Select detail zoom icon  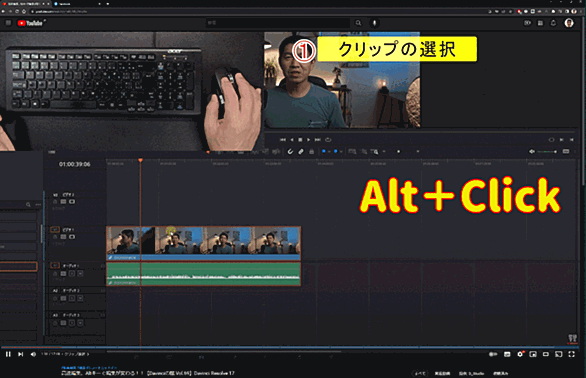364,151
